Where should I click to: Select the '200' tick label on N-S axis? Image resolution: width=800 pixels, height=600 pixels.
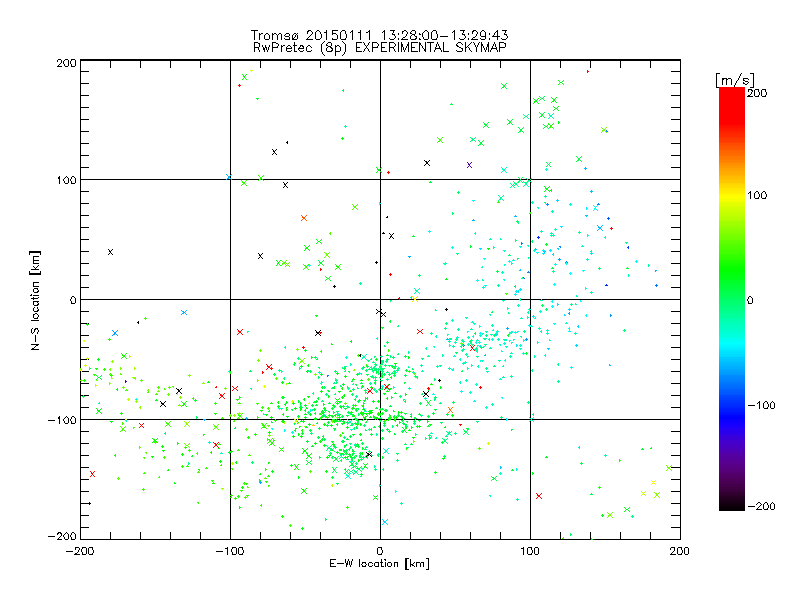tap(67, 63)
